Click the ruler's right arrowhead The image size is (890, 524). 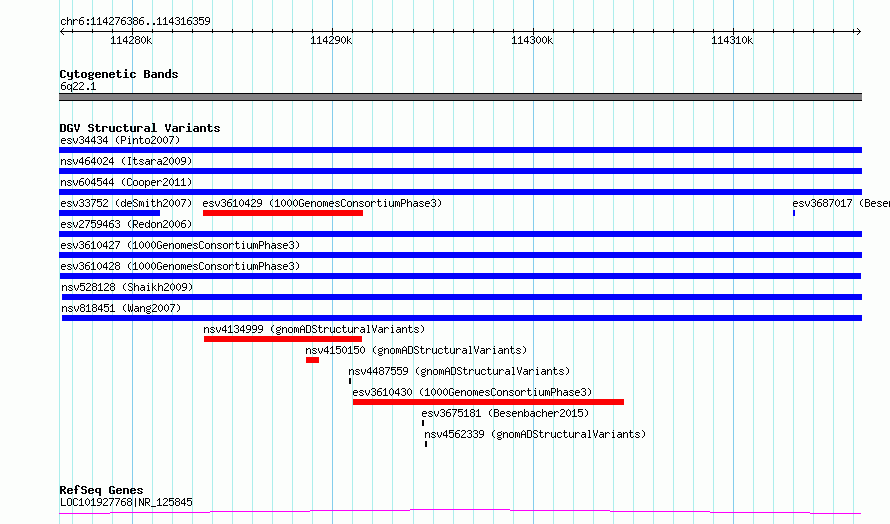click(858, 31)
